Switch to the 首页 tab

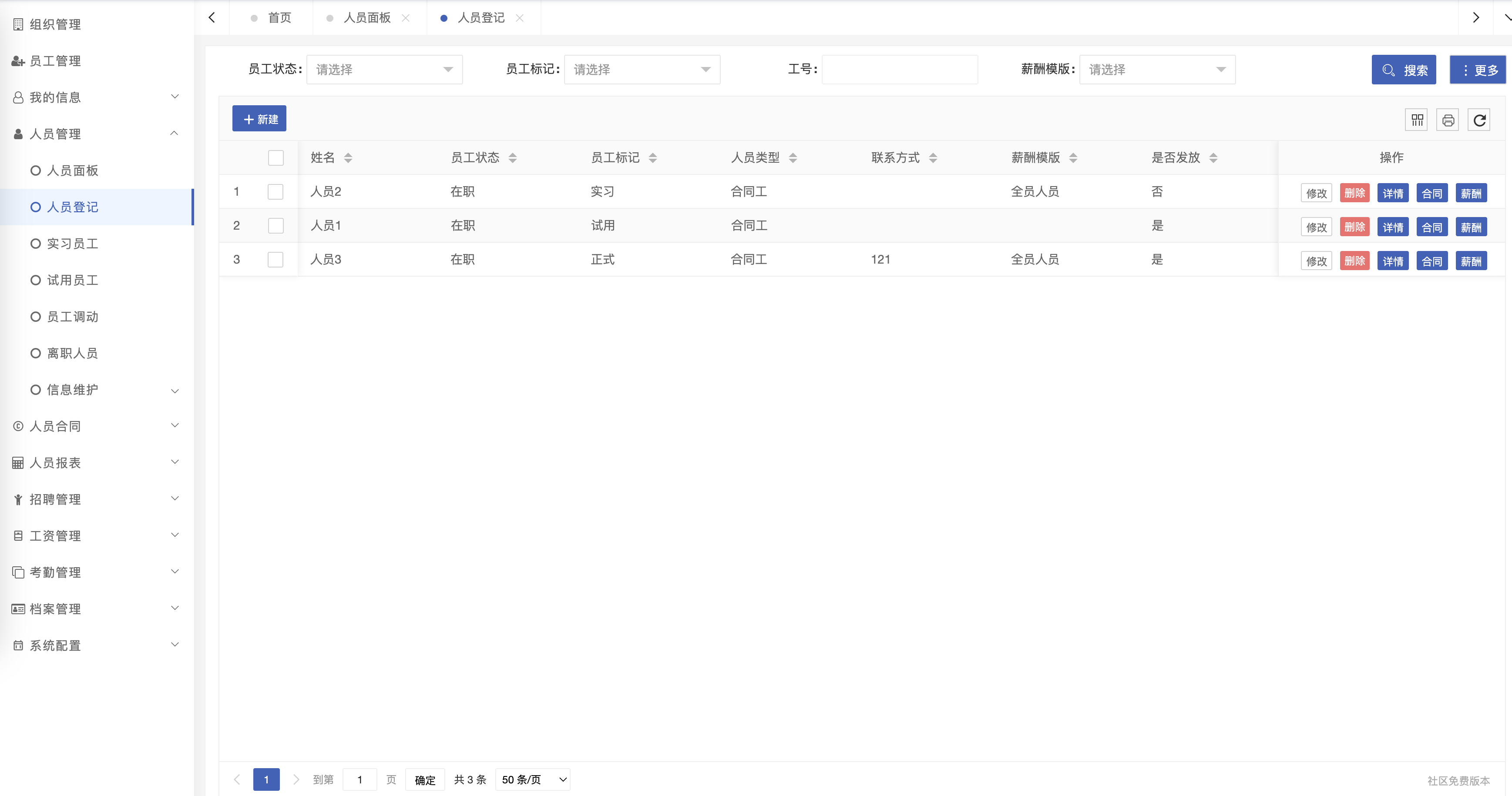click(x=271, y=18)
